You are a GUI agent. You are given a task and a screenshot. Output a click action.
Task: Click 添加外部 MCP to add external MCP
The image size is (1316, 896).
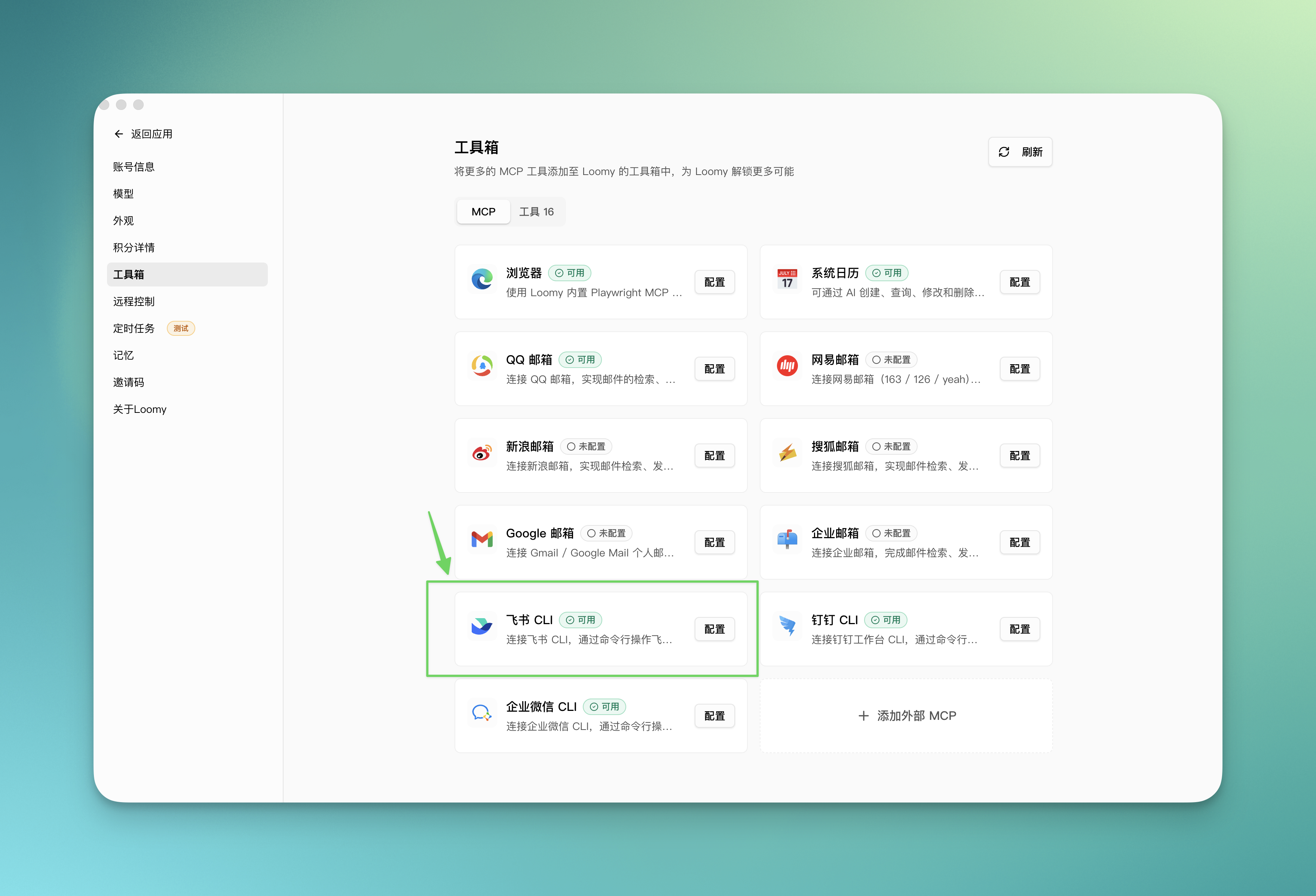tap(906, 715)
